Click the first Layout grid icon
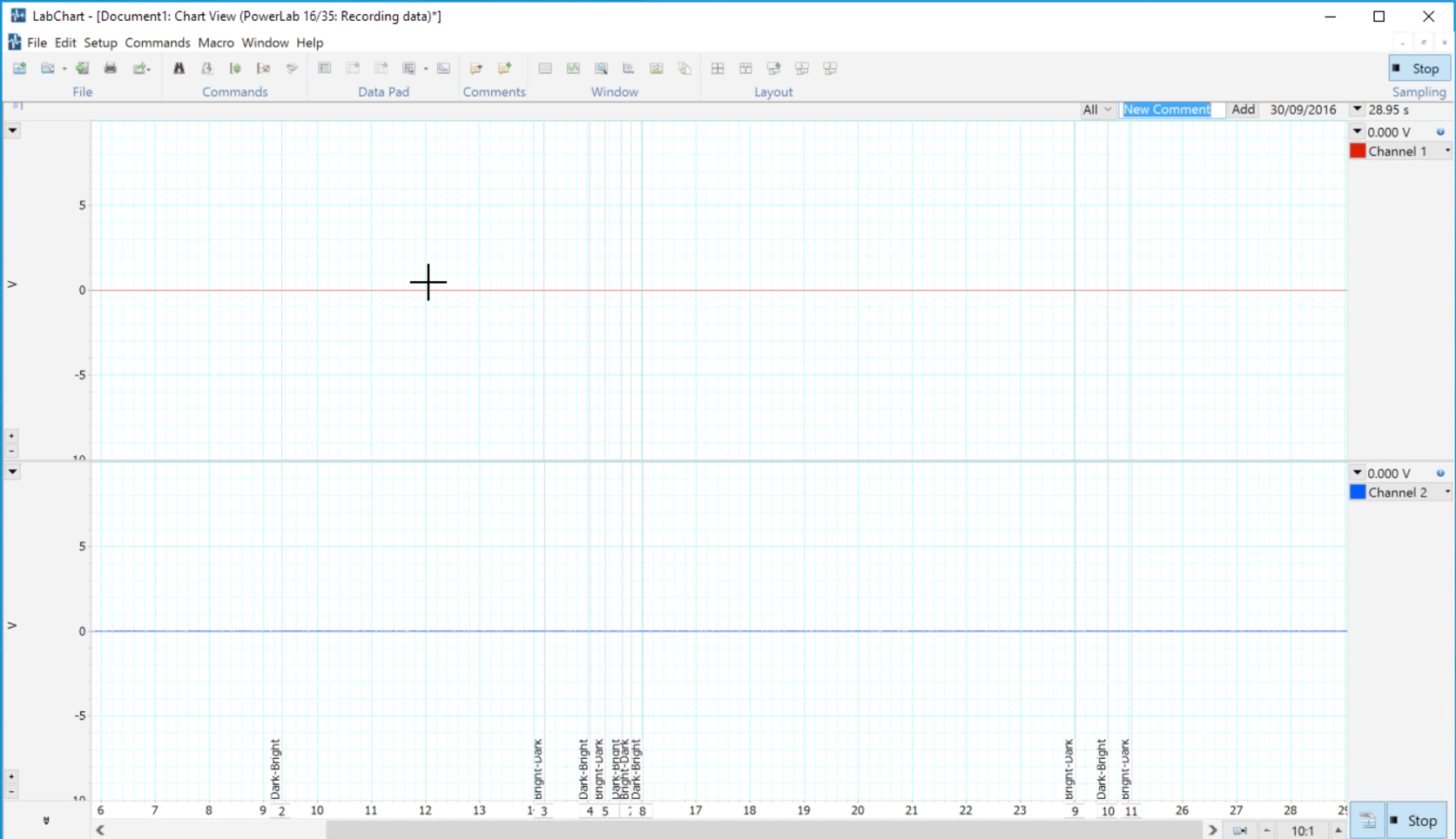 coord(718,68)
